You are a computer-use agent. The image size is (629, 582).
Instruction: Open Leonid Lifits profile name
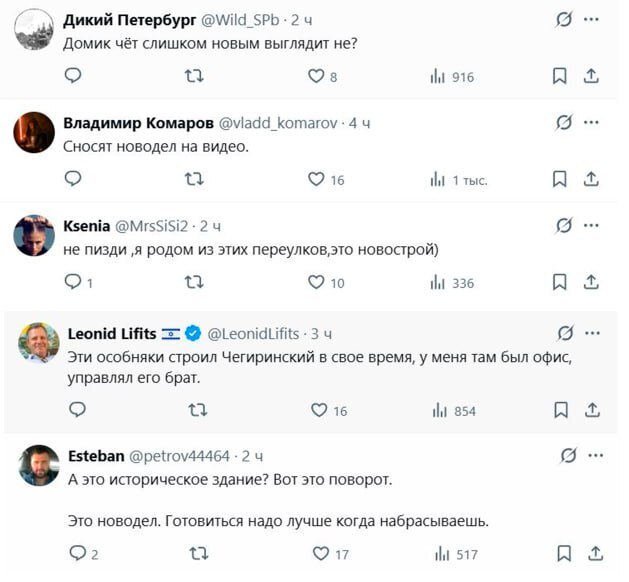pyautogui.click(x=110, y=333)
